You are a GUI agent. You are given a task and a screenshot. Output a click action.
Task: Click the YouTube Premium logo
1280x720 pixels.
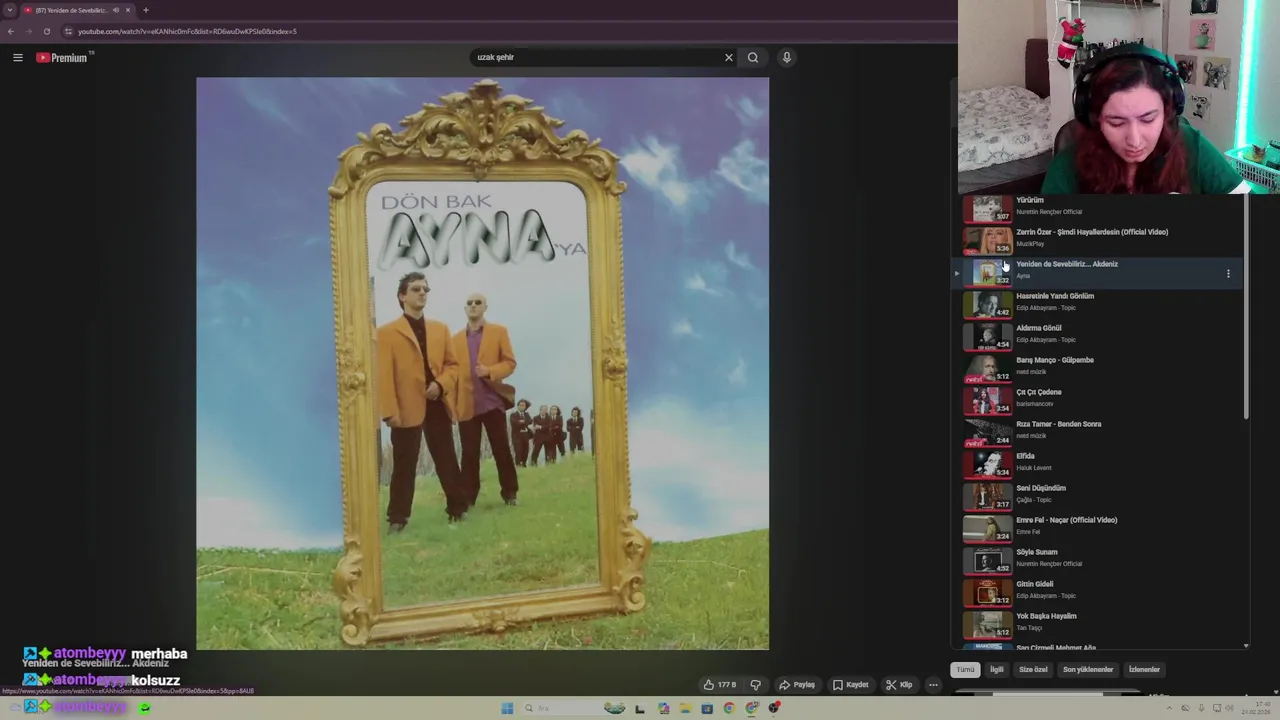(62, 58)
